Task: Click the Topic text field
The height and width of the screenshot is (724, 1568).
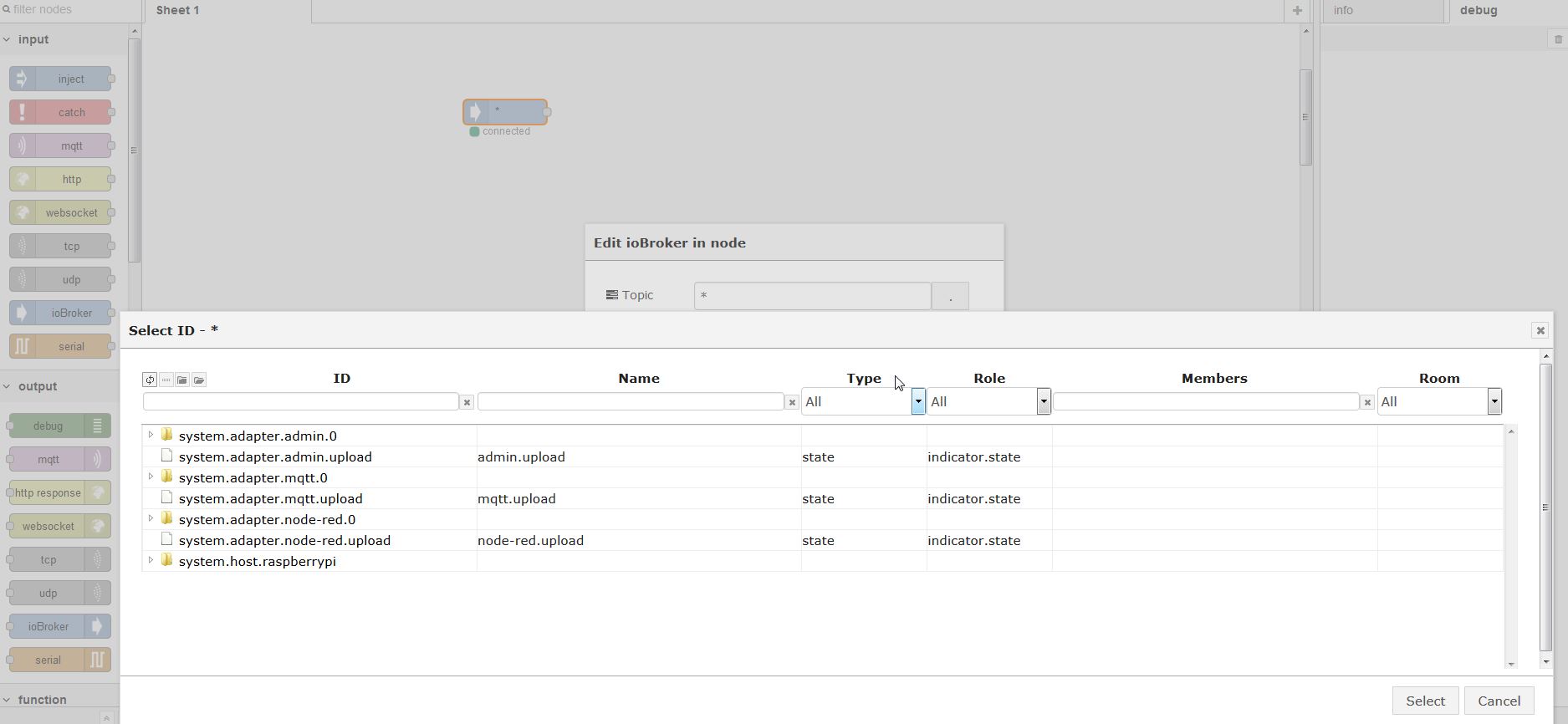Action: pyautogui.click(x=812, y=296)
